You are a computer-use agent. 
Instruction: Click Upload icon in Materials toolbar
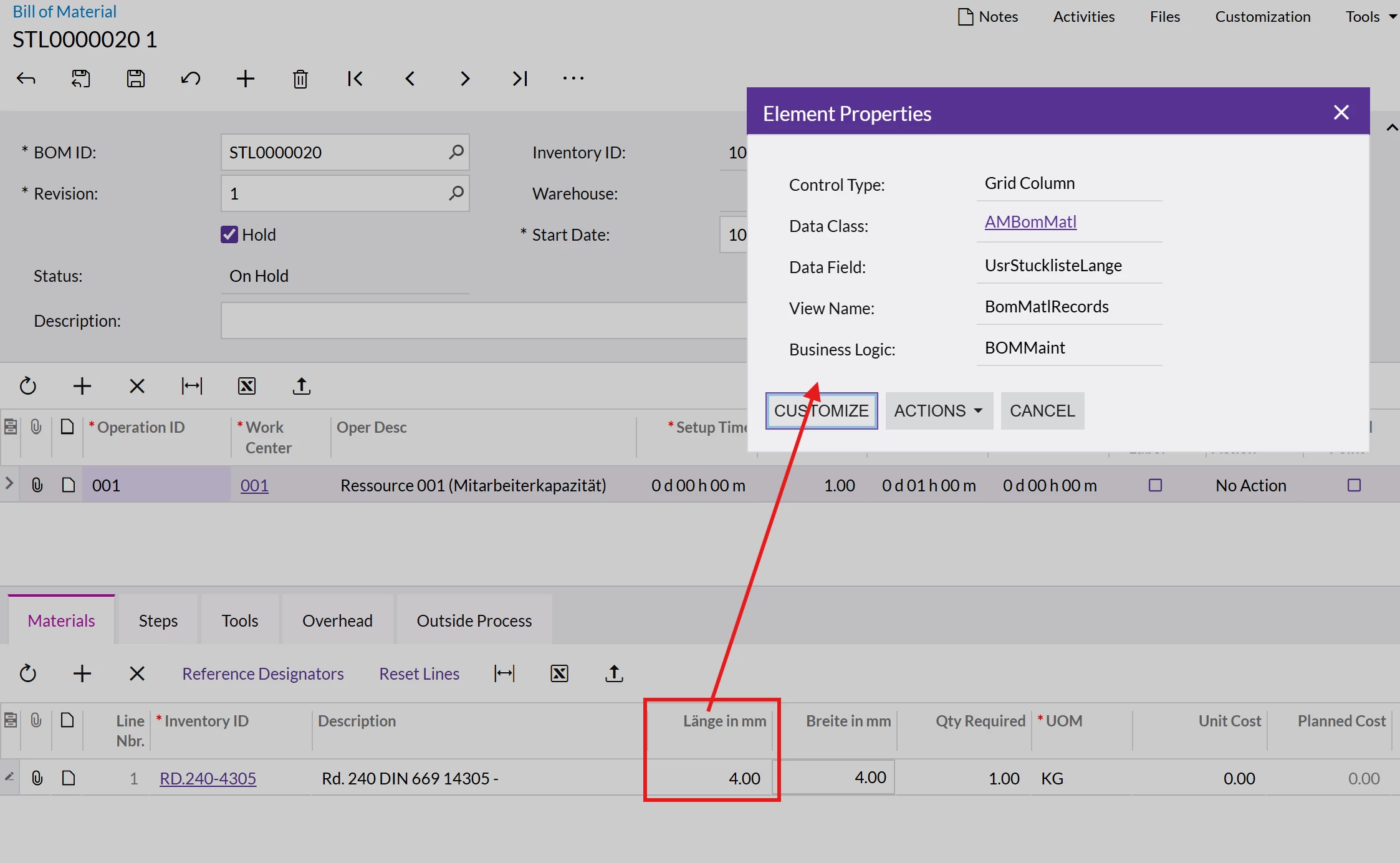tap(614, 673)
